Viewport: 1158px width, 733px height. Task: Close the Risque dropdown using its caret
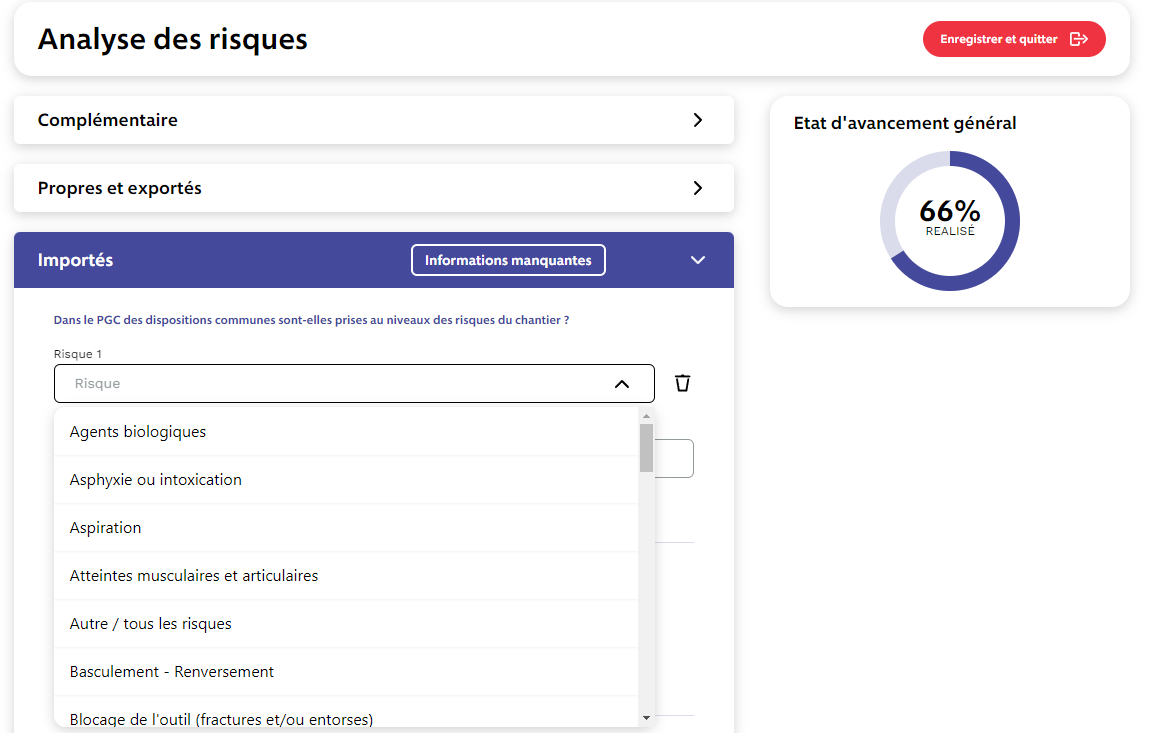(621, 384)
